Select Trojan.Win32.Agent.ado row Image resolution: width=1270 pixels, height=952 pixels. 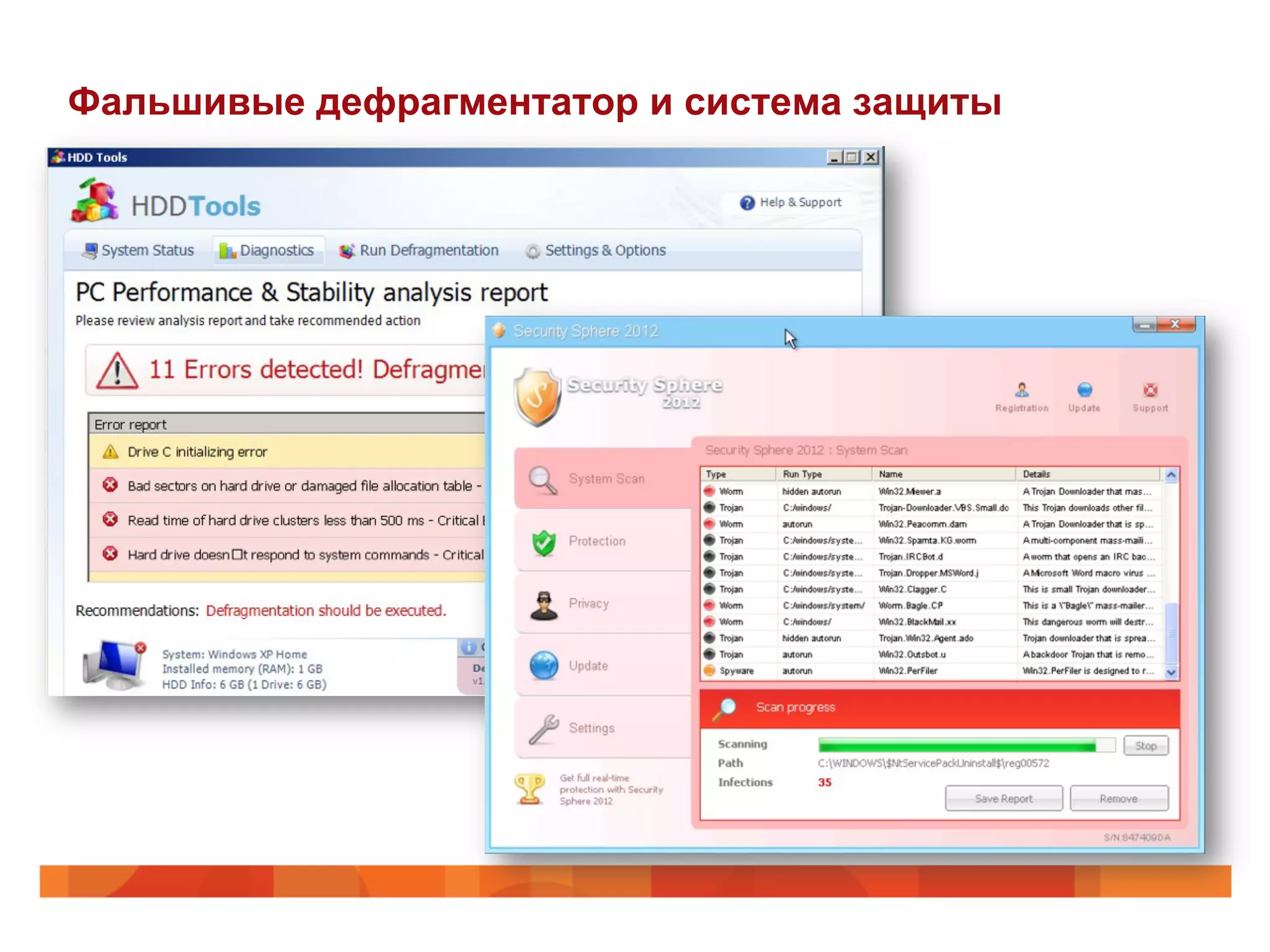[930, 638]
